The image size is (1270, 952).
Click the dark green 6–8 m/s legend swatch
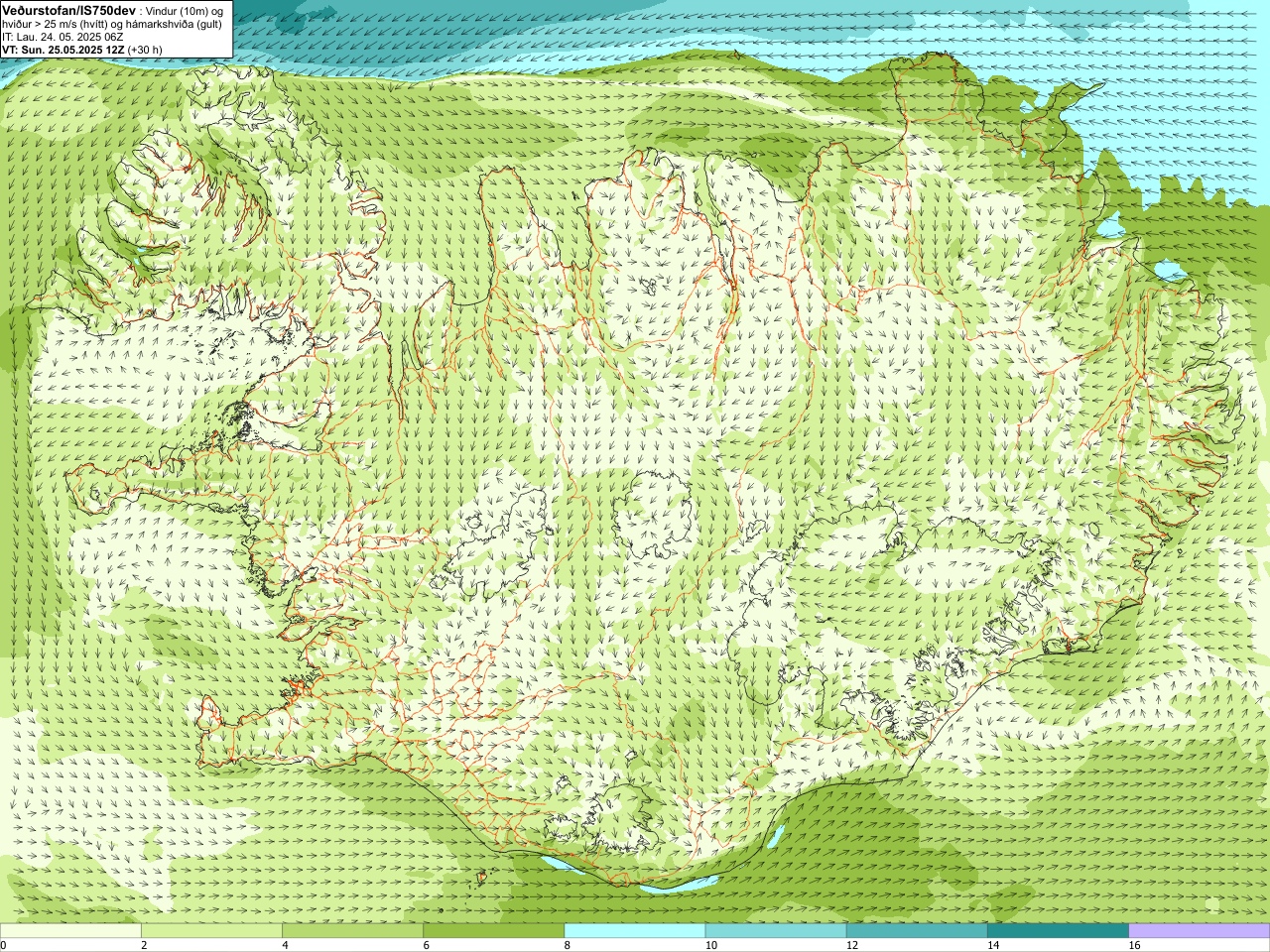coord(493,931)
